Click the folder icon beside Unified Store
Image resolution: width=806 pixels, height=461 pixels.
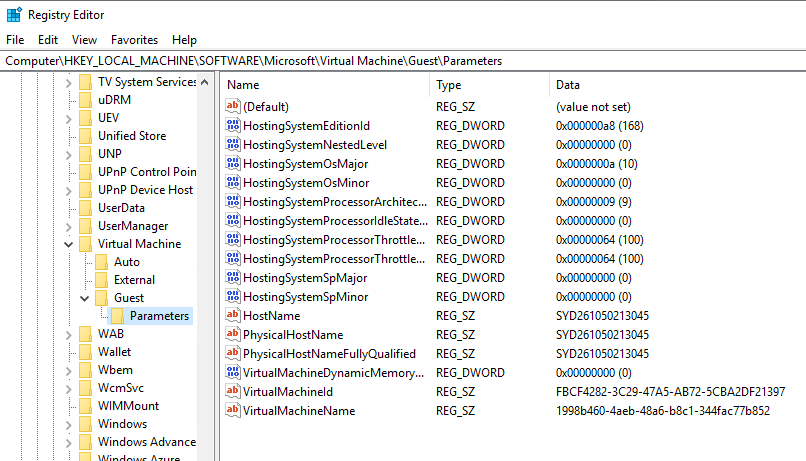coord(85,136)
